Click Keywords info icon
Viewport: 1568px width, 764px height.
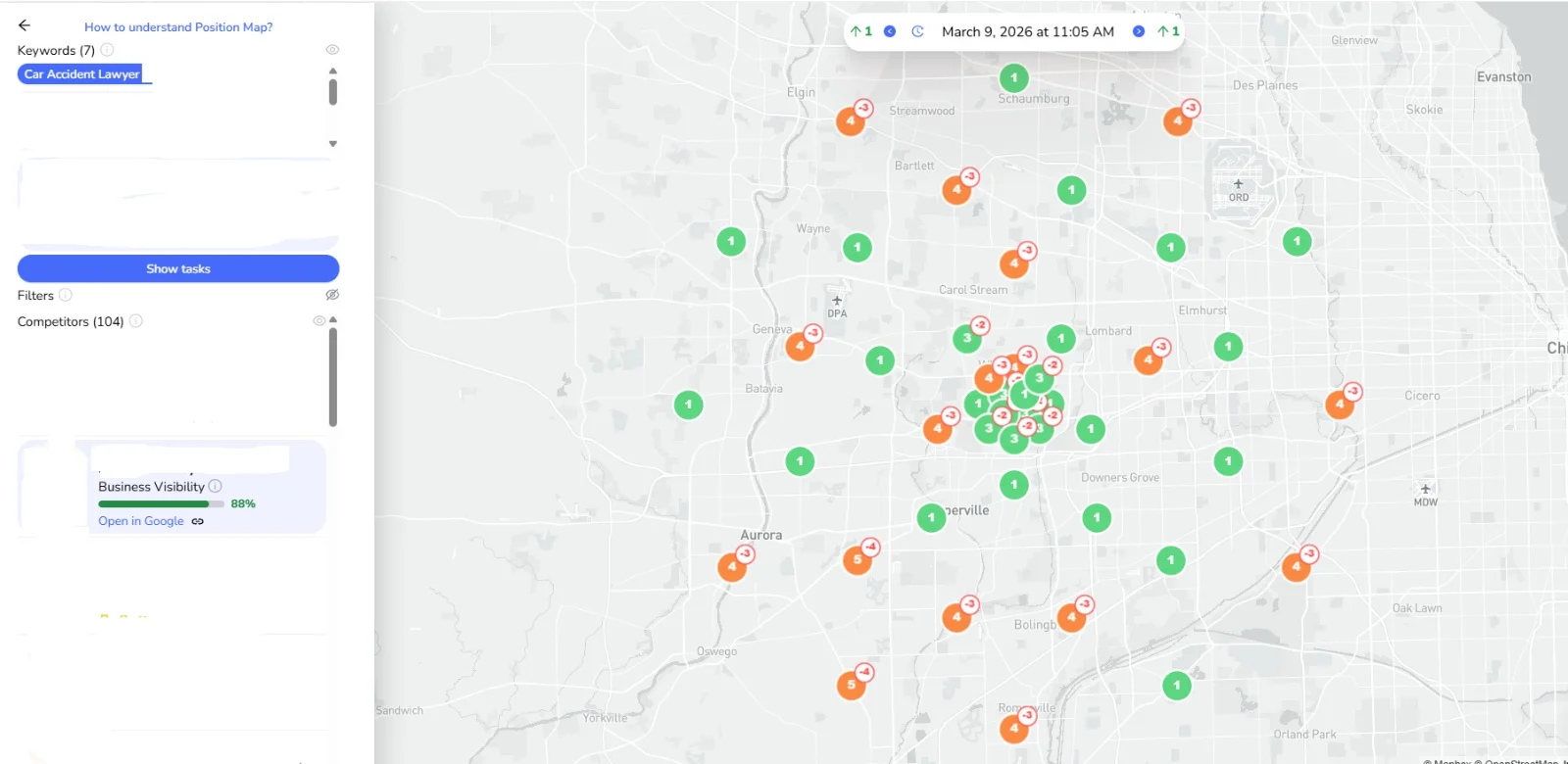(108, 50)
